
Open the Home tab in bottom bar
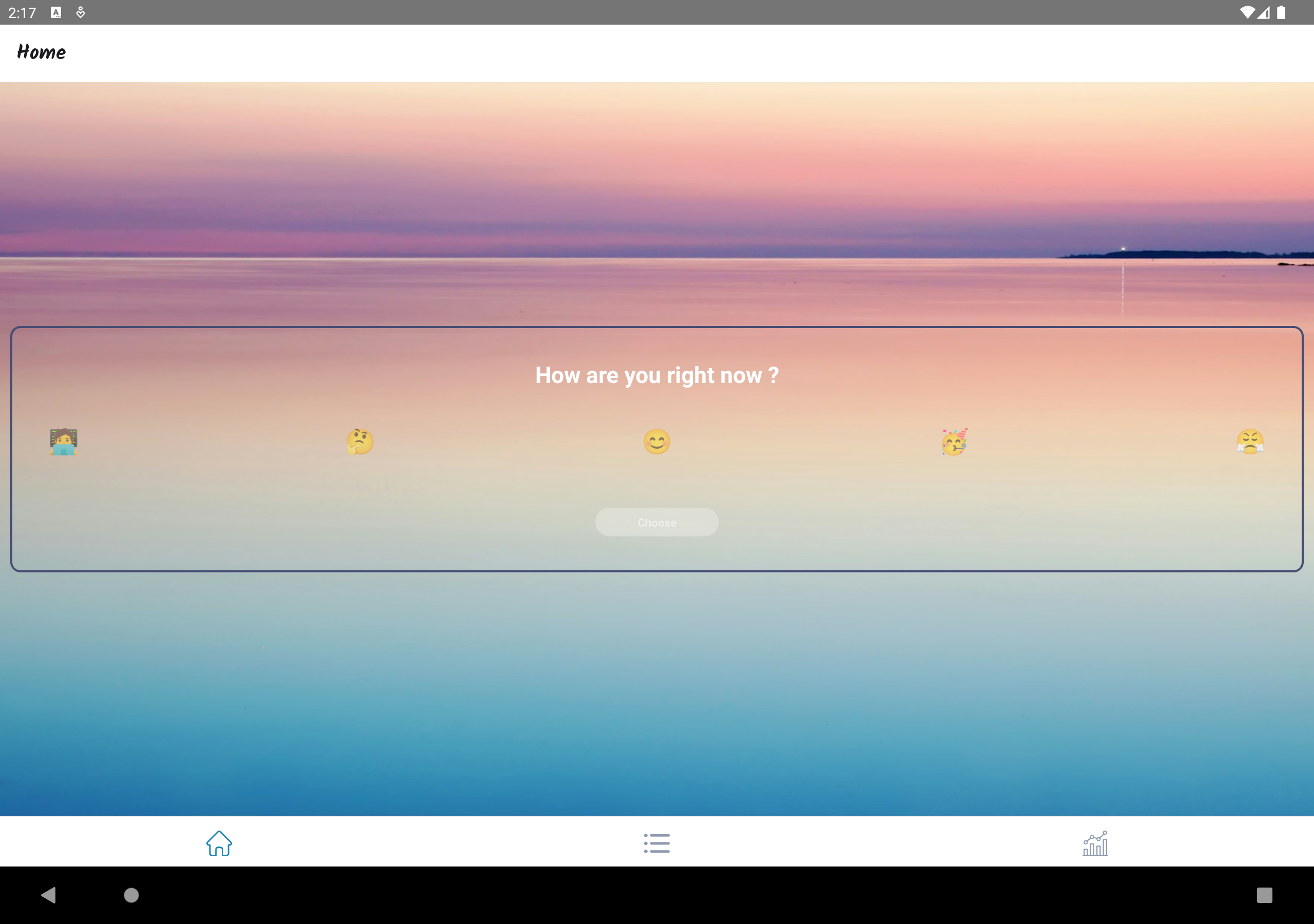tap(219, 843)
